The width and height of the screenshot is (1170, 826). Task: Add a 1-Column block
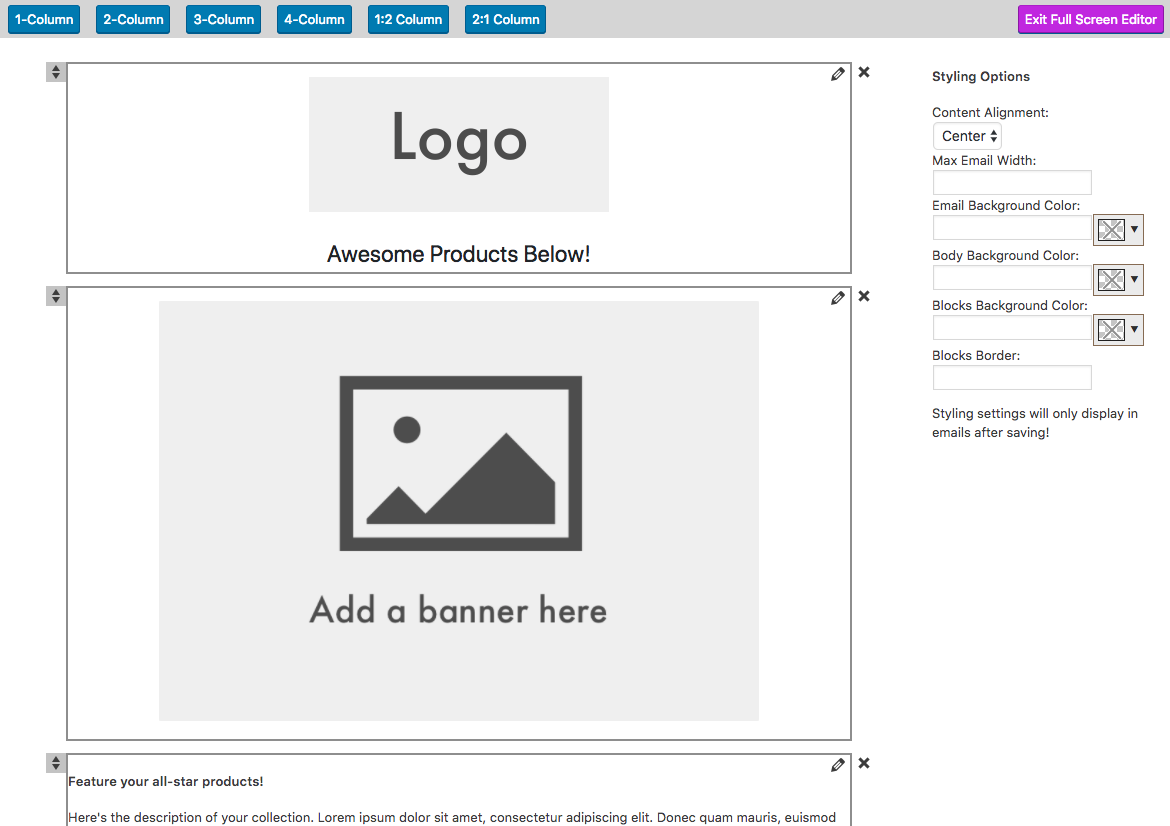44,19
